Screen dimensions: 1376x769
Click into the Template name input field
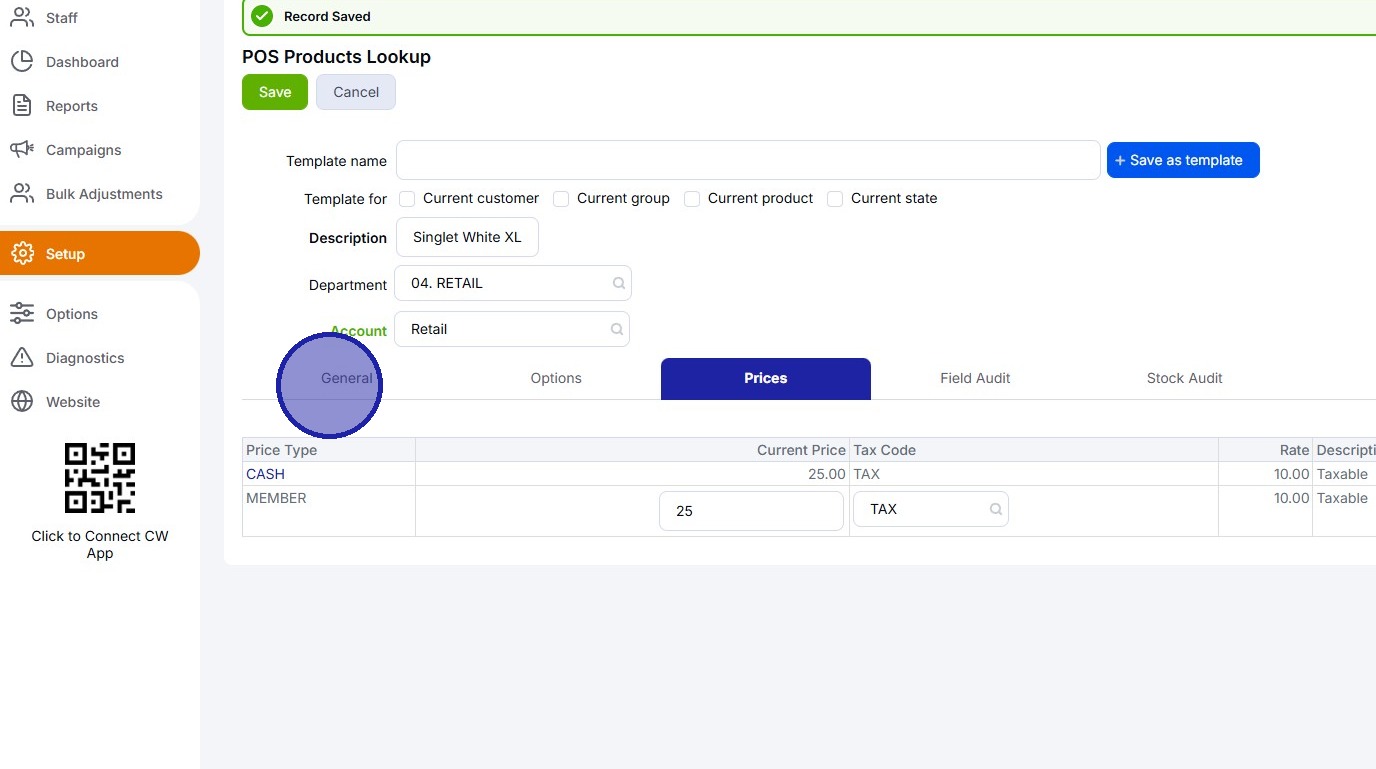tap(748, 160)
